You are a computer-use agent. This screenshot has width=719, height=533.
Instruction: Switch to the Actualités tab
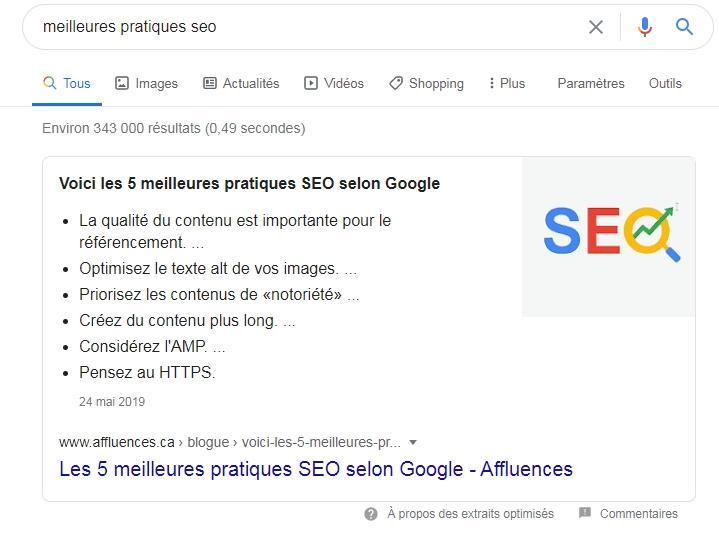tap(241, 83)
